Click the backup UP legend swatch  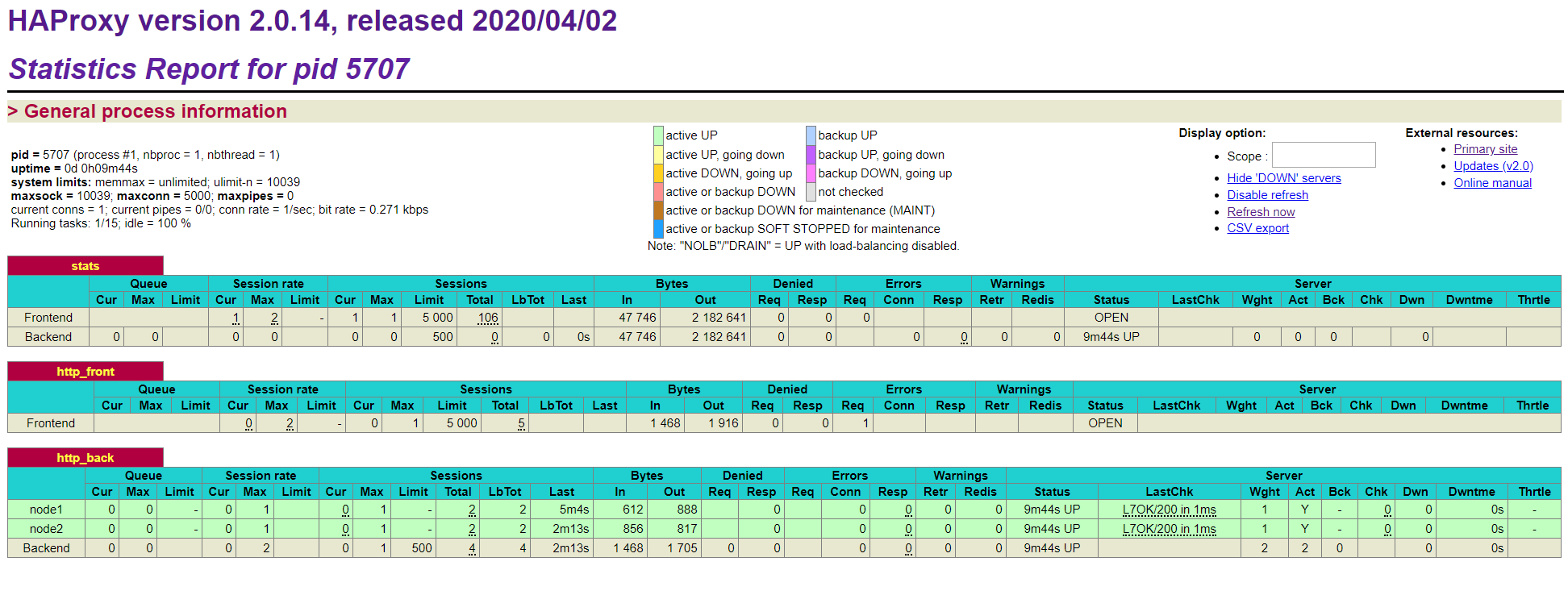point(811,135)
